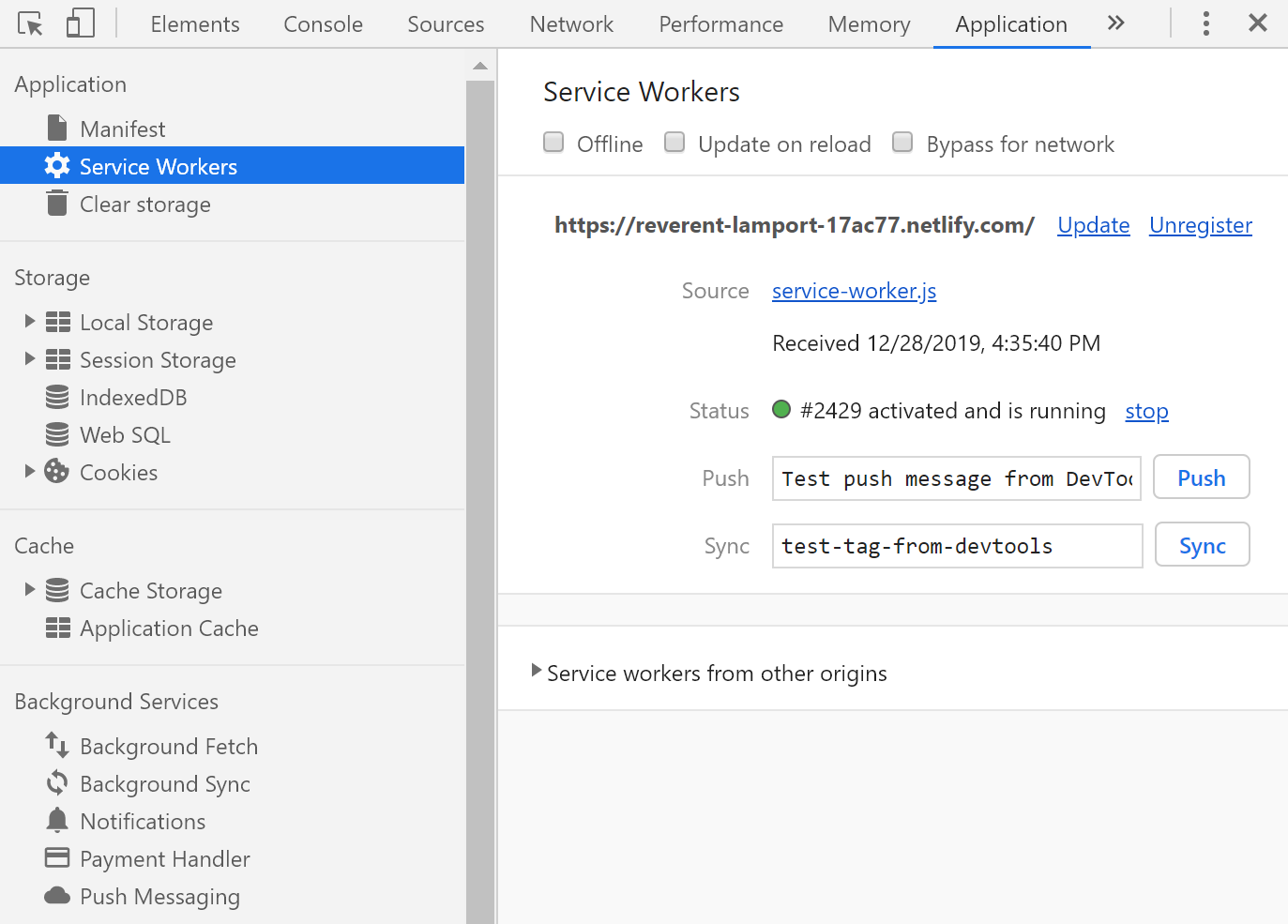Click the Background Sync icon

point(57,783)
